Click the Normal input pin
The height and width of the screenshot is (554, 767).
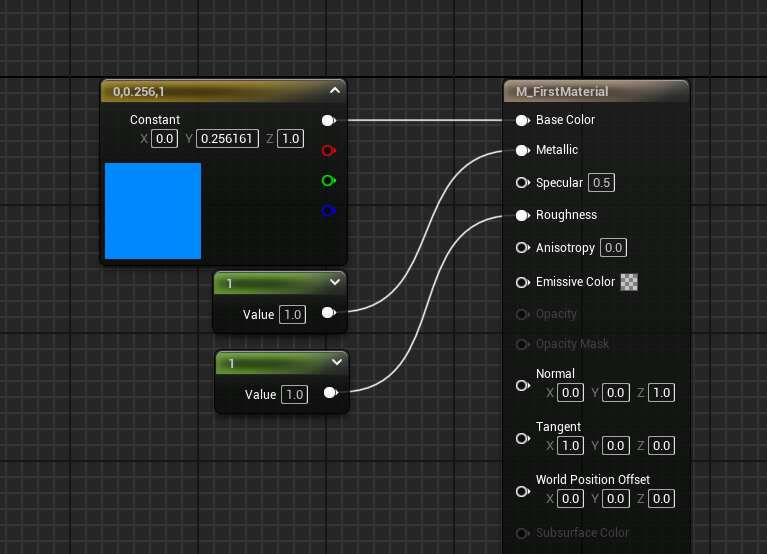(x=522, y=386)
